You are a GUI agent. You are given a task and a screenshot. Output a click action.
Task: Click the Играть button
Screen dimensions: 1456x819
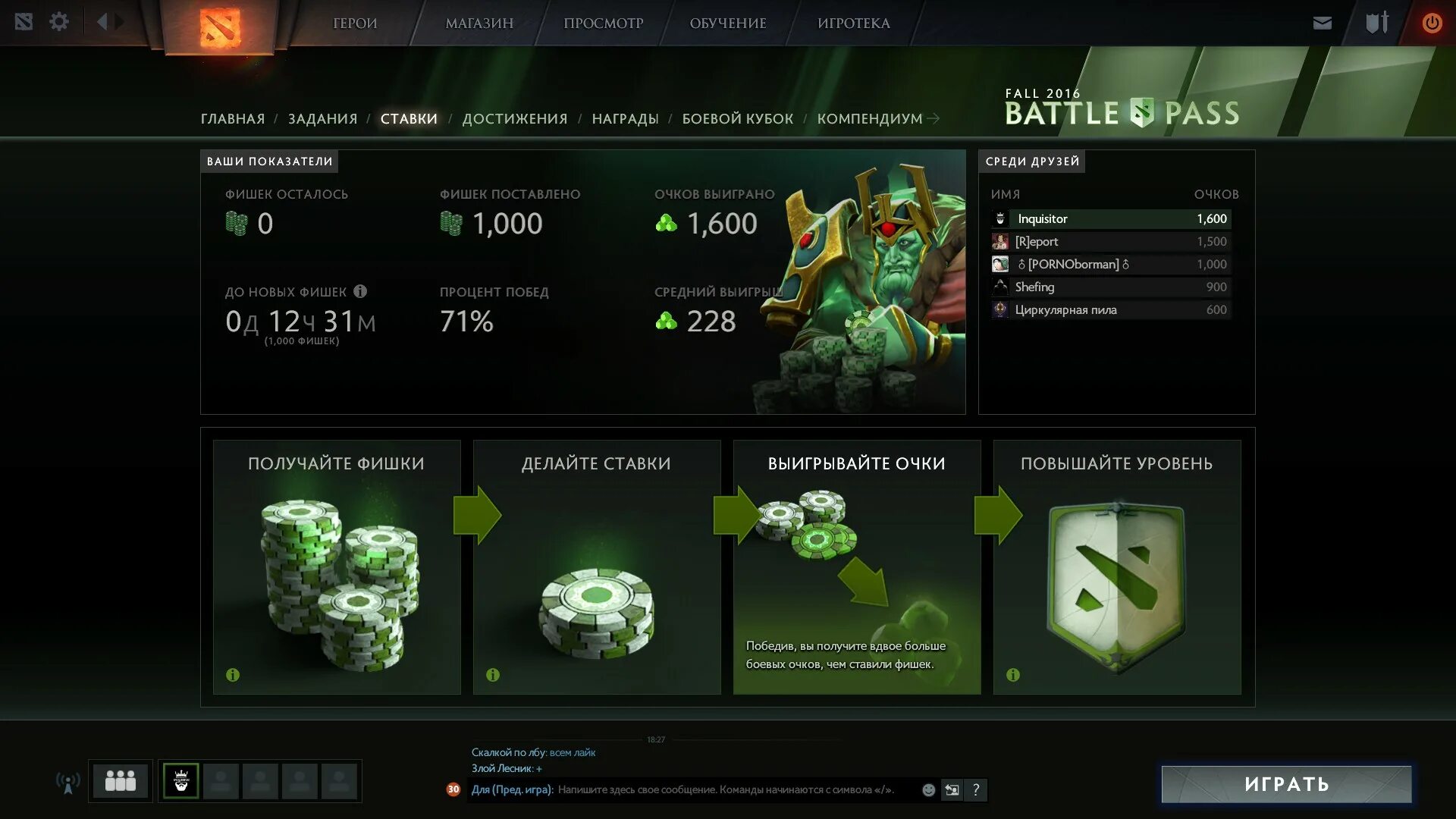coord(1287,784)
